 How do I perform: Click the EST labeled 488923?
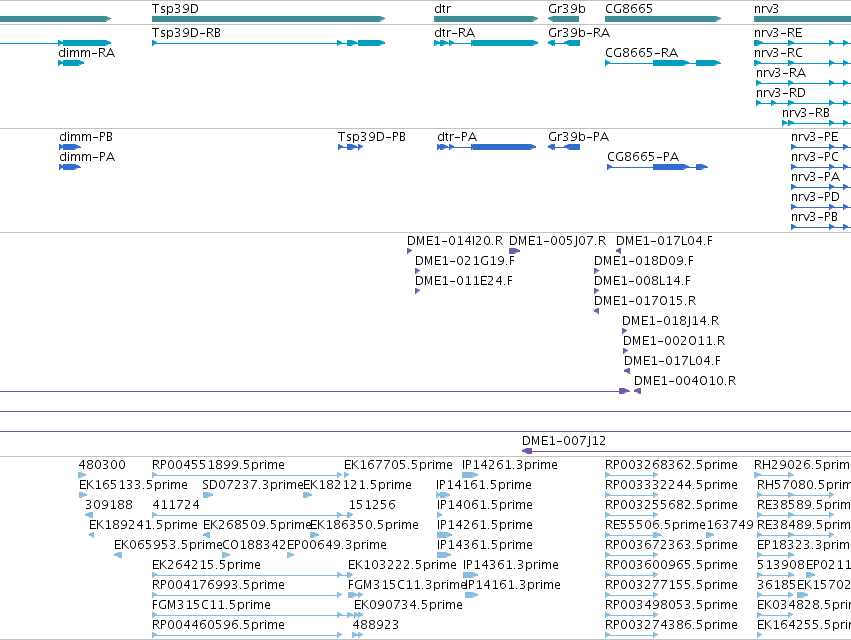click(x=376, y=625)
